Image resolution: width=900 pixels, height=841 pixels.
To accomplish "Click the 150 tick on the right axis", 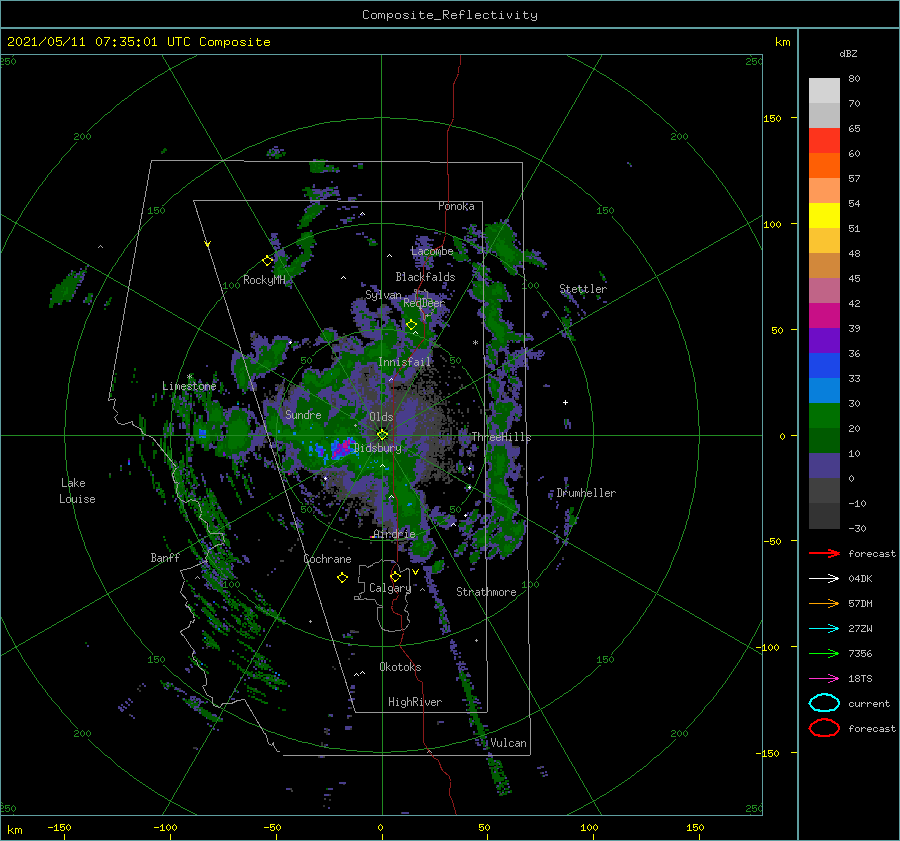I will [772, 118].
